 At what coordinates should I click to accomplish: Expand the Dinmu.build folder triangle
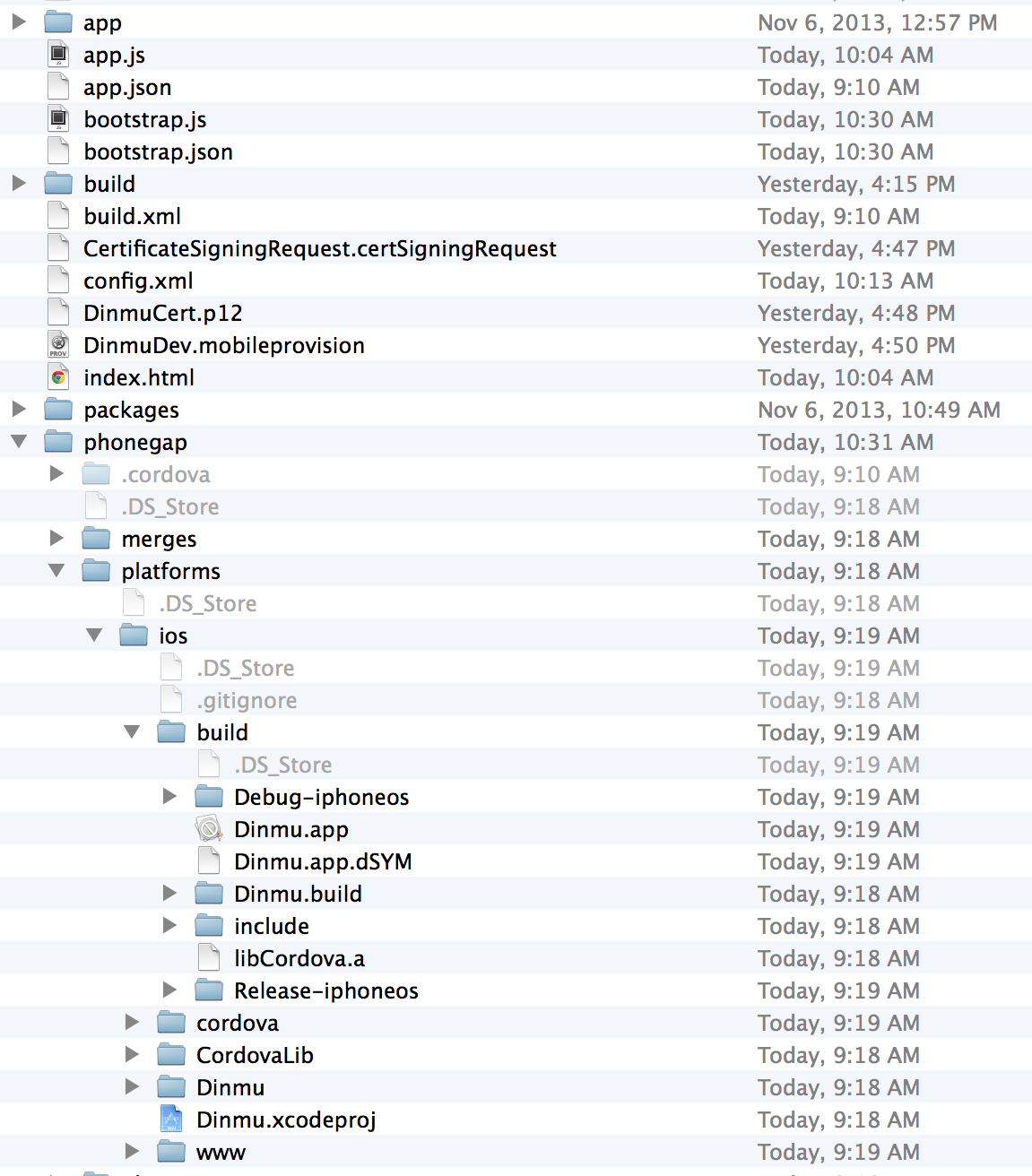(169, 894)
